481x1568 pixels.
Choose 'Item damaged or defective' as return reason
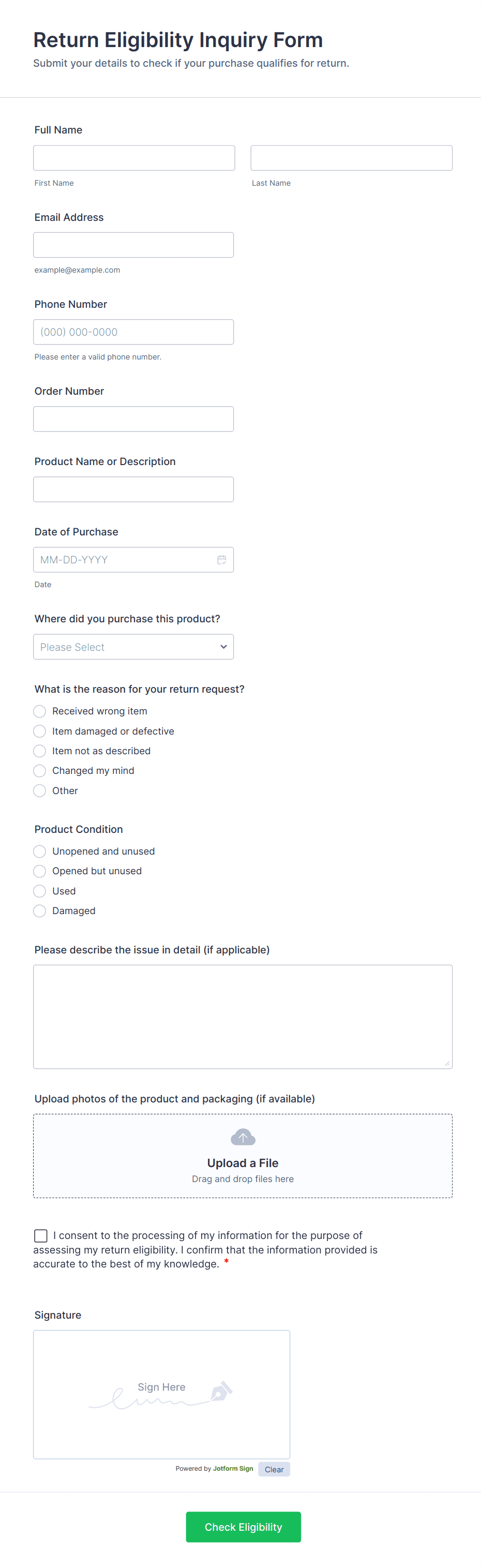(x=39, y=730)
